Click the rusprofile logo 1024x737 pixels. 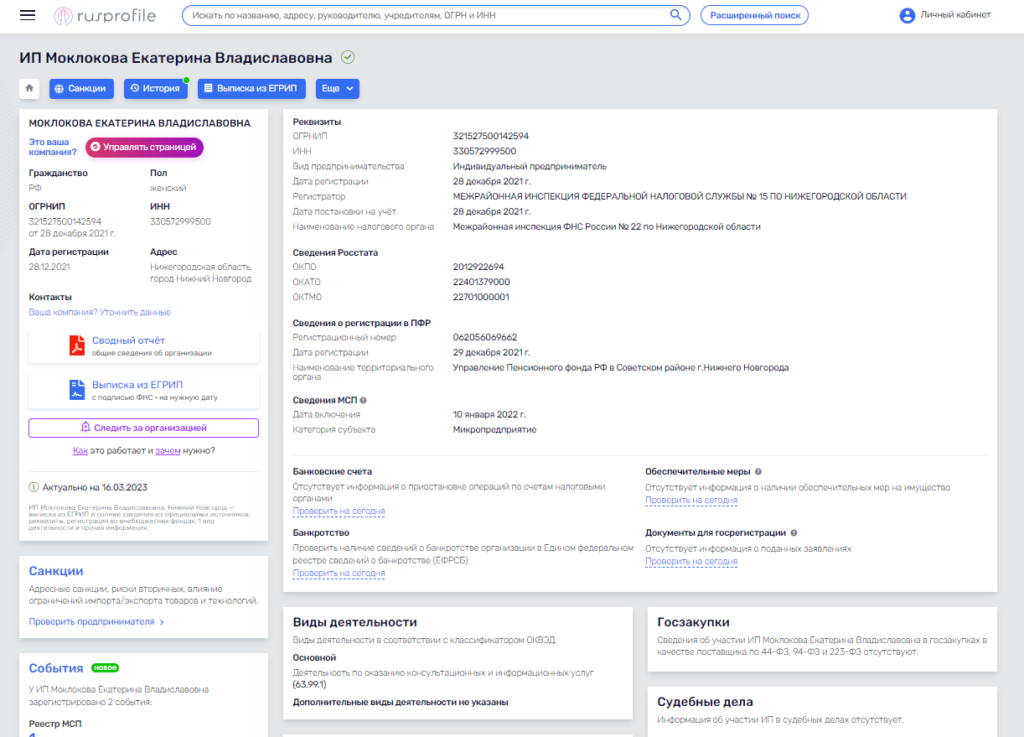(x=104, y=16)
